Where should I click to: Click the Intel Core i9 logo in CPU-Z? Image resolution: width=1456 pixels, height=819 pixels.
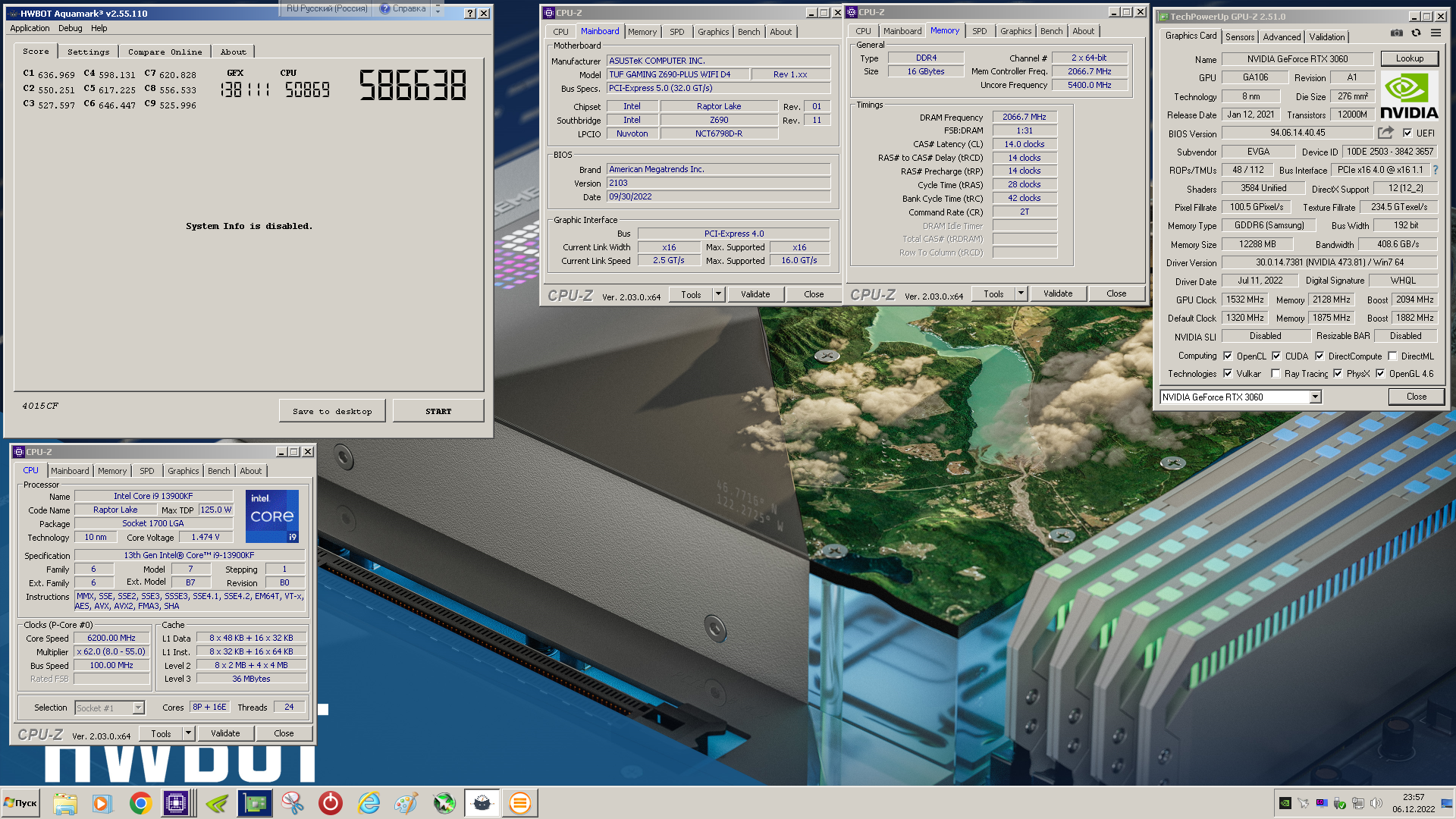tap(272, 516)
